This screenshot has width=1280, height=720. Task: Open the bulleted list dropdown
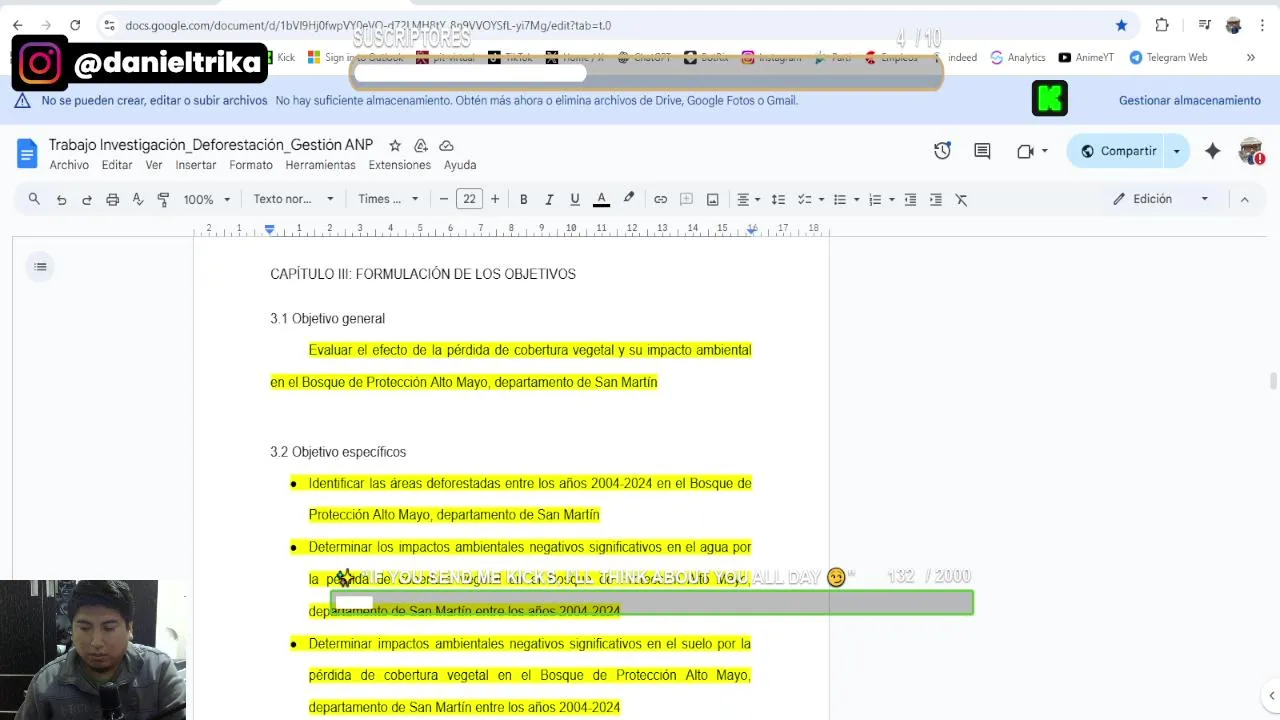pos(846,199)
